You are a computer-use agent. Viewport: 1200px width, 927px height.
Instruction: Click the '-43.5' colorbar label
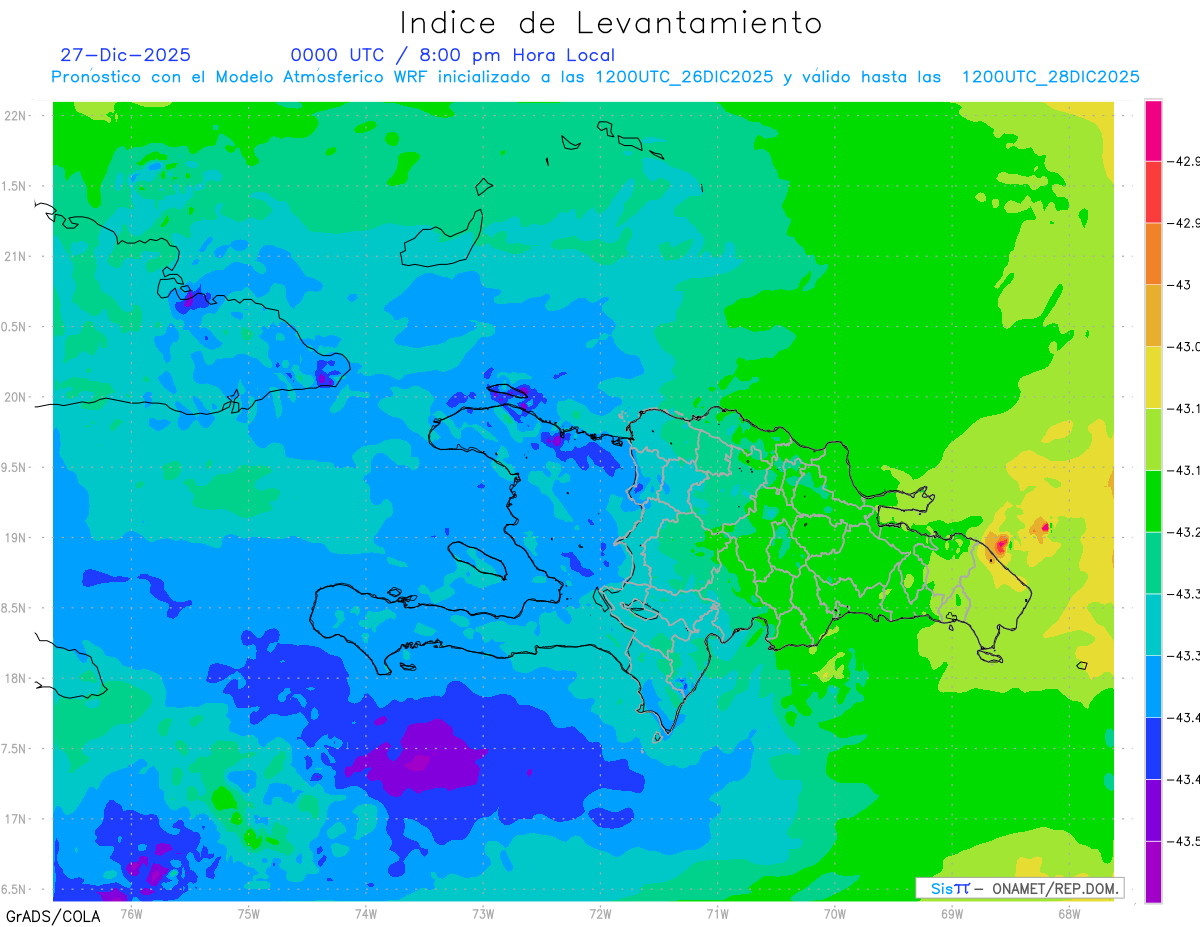[x=1184, y=841]
